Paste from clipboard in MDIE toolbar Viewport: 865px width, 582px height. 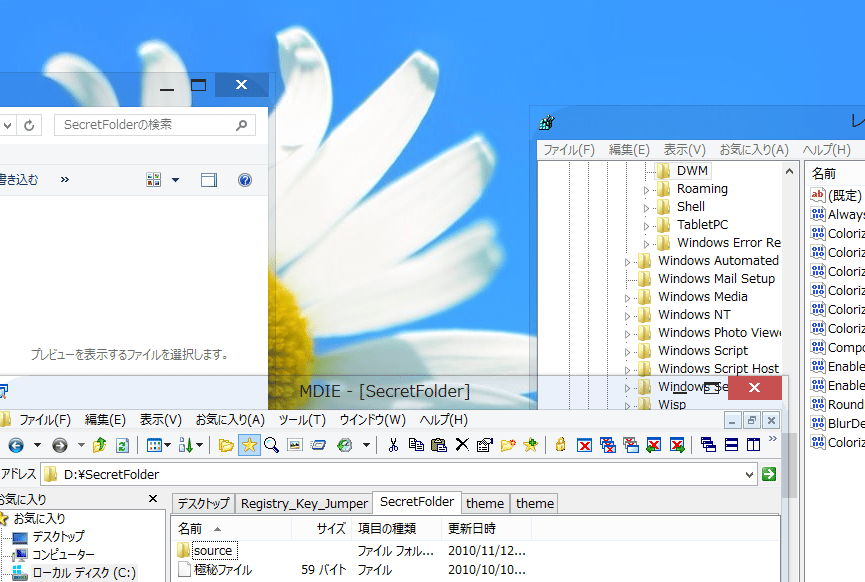pyautogui.click(x=439, y=445)
